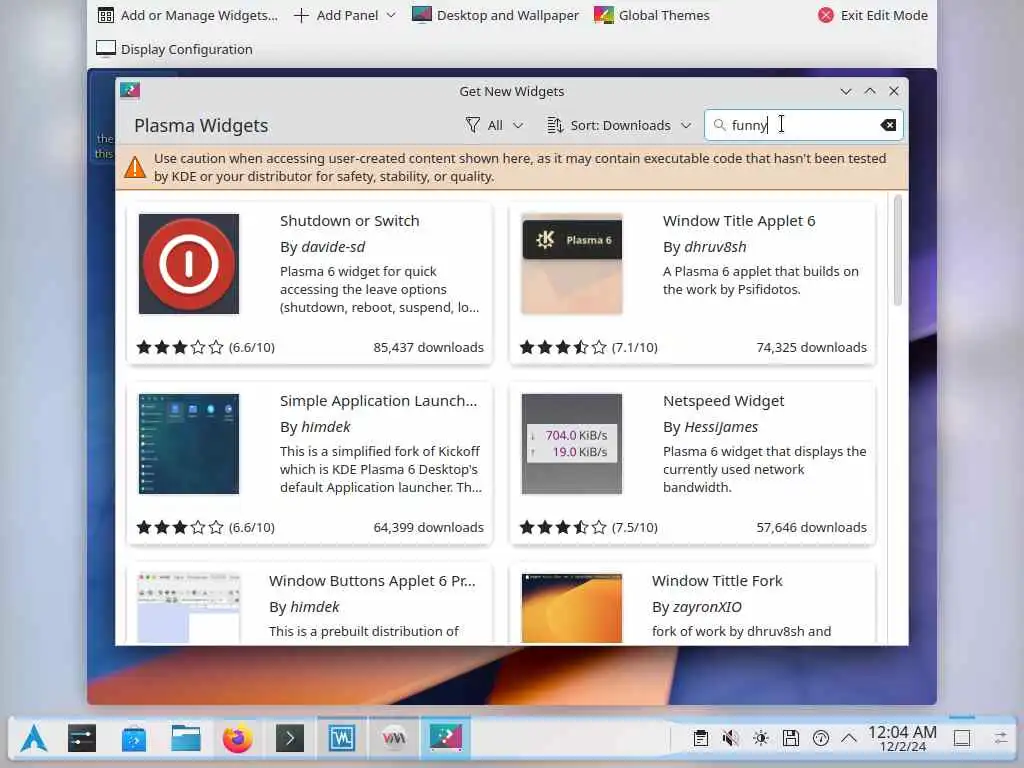Click Add or Manage Widgets
Image resolution: width=1024 pixels, height=768 pixels.
pos(187,15)
